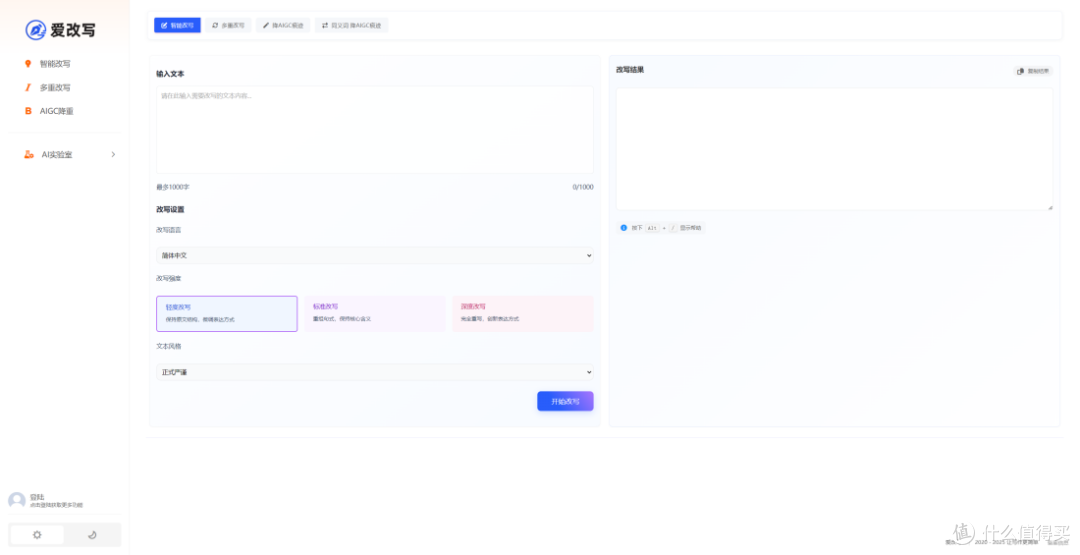Switch to the 多重改写 top tab
The width and height of the screenshot is (1080, 555).
coord(228,25)
